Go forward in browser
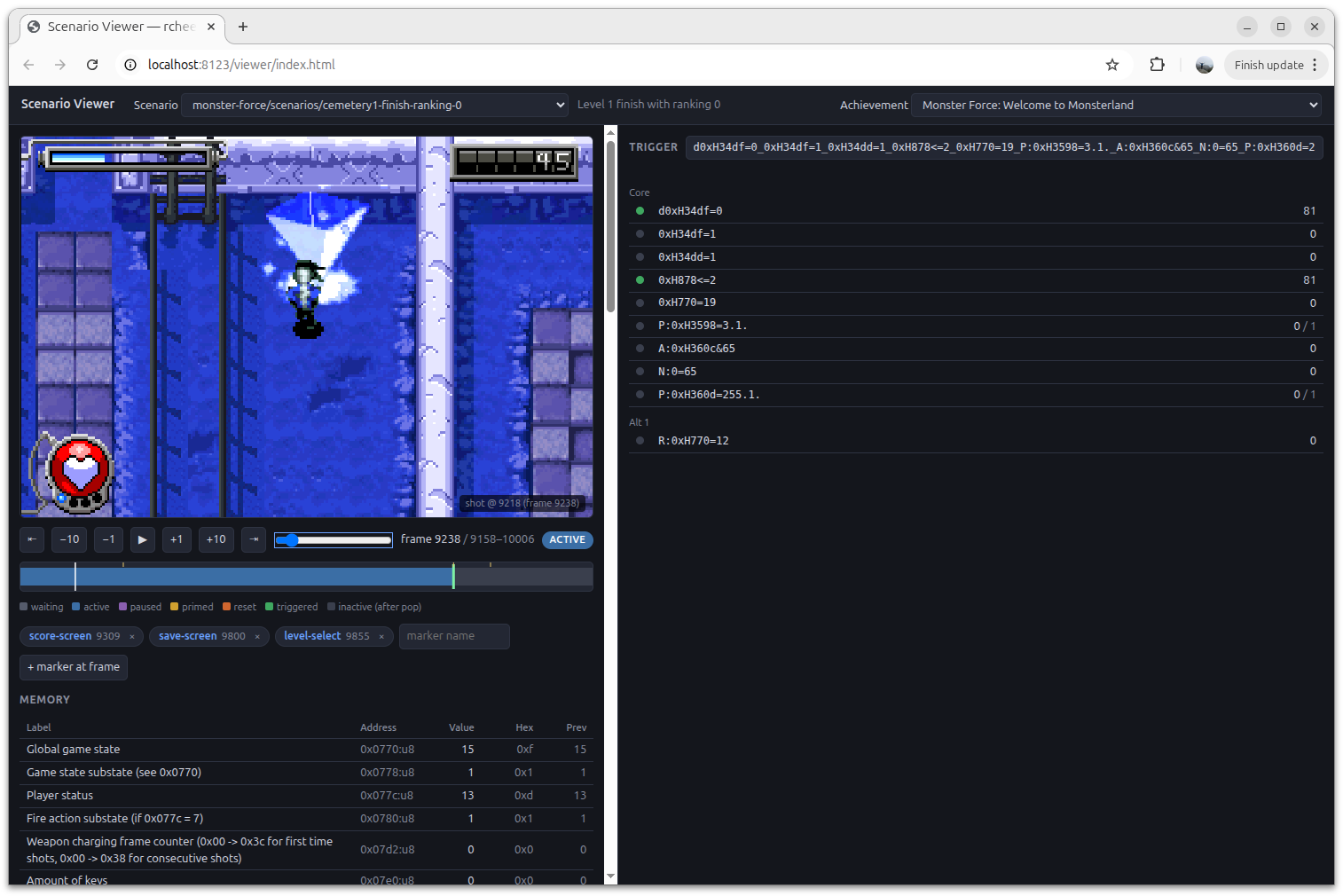Image resolution: width=1343 pixels, height=896 pixels. pos(60,65)
